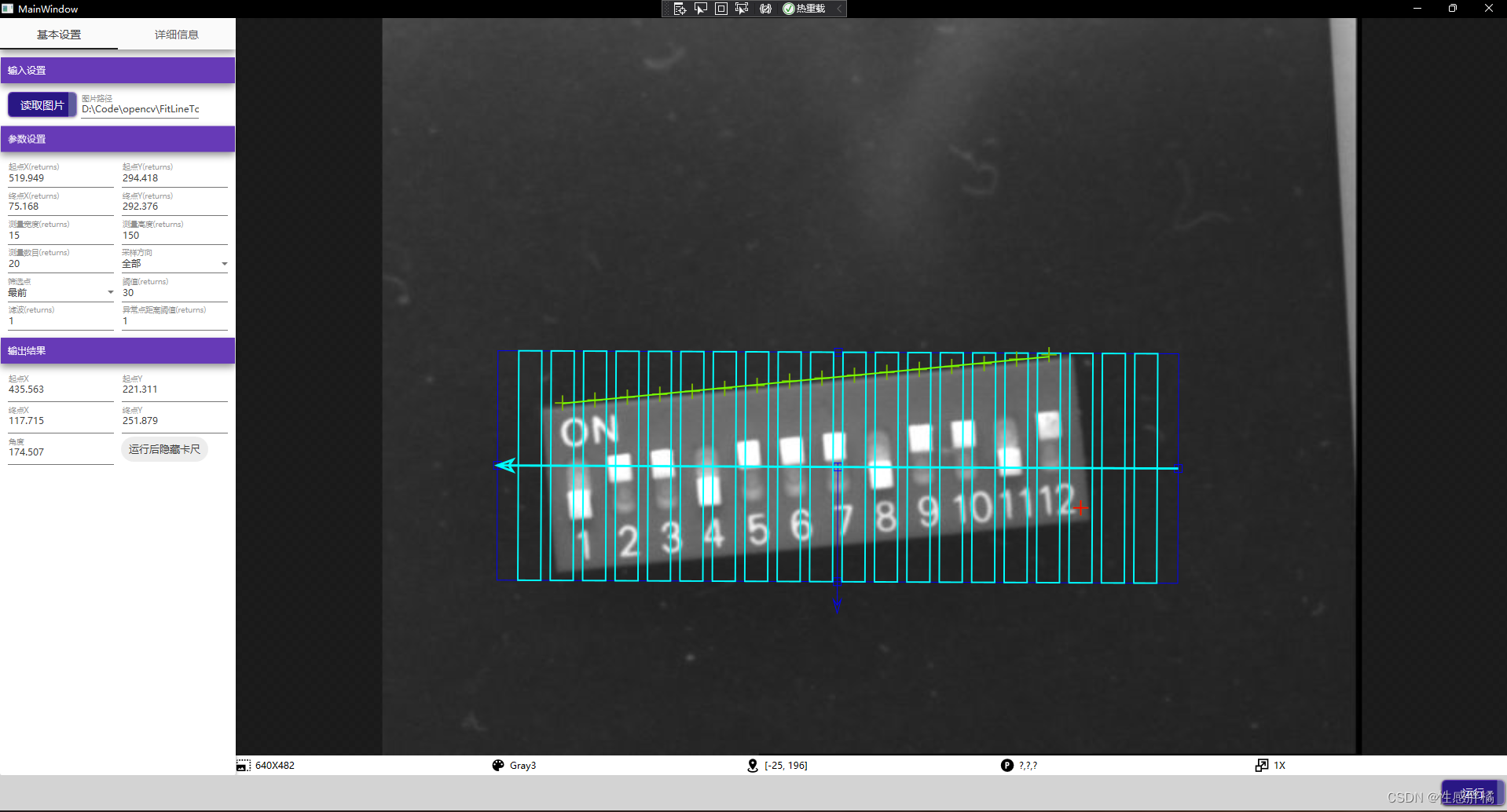Screen dimensions: 1507x812
Task: Click the pixel value P icon
Action: pyautogui.click(x=1007, y=765)
